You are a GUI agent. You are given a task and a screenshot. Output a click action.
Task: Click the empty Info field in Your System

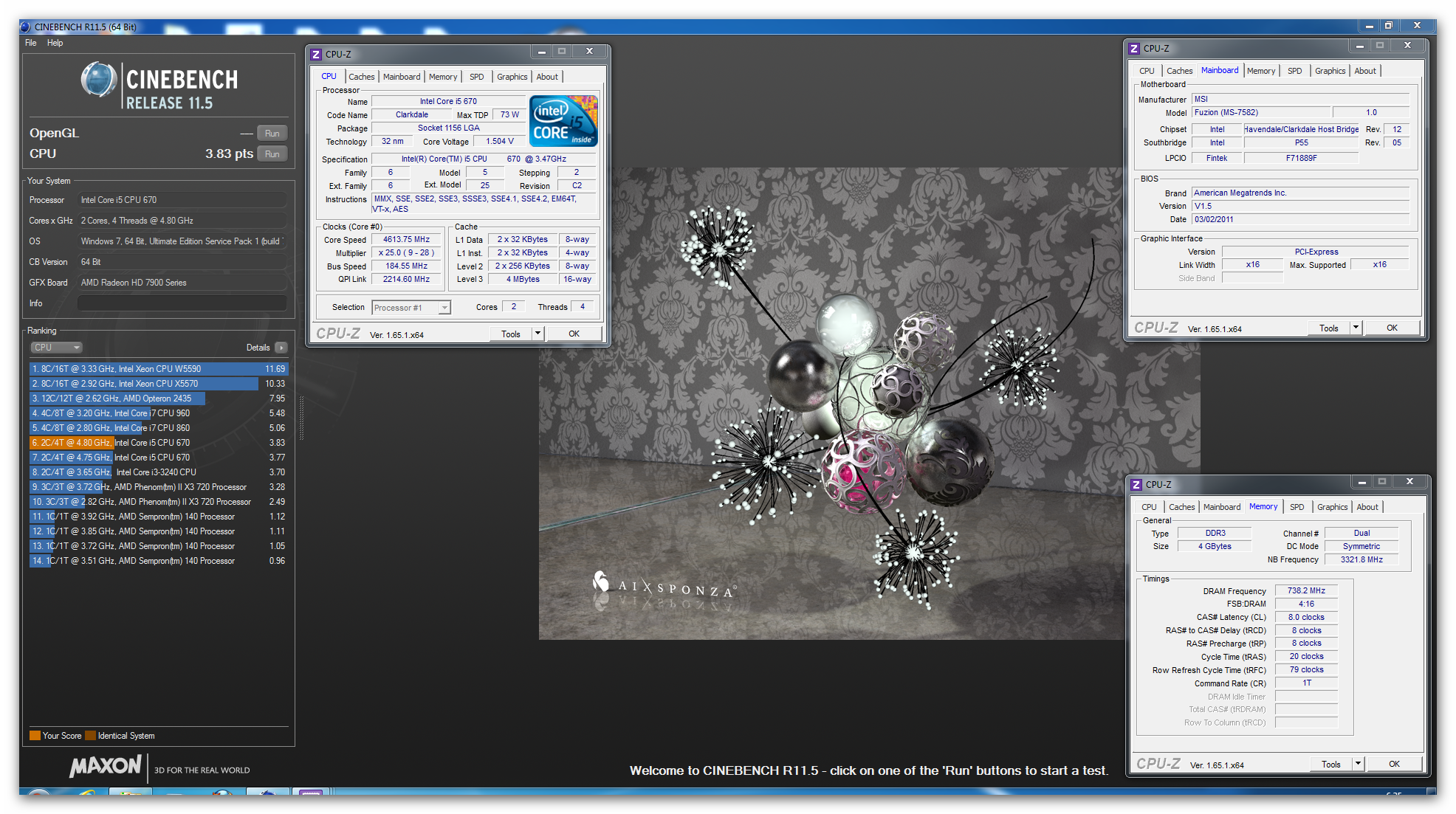(x=182, y=303)
